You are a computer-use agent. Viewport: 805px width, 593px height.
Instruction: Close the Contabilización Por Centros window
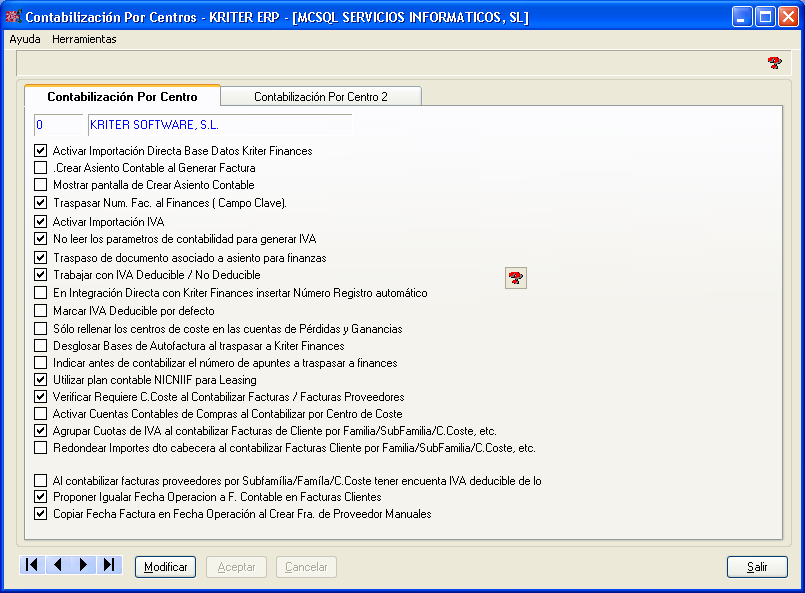pyautogui.click(x=788, y=17)
